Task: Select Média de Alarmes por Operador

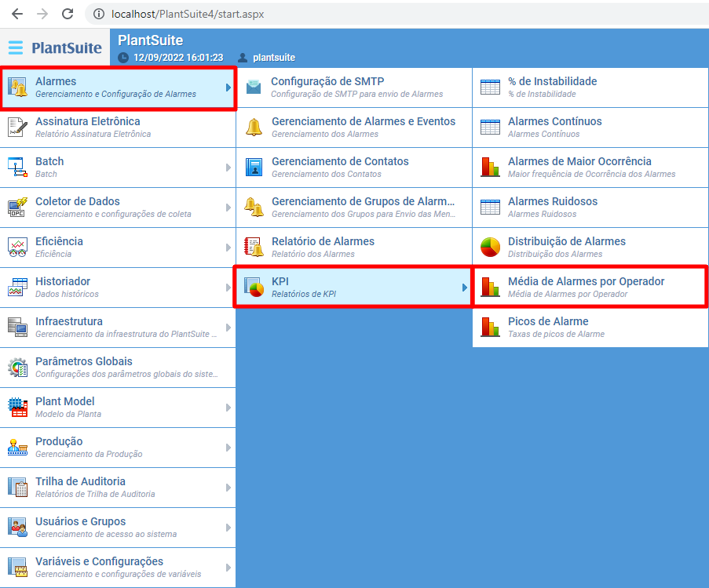Action: tap(590, 287)
